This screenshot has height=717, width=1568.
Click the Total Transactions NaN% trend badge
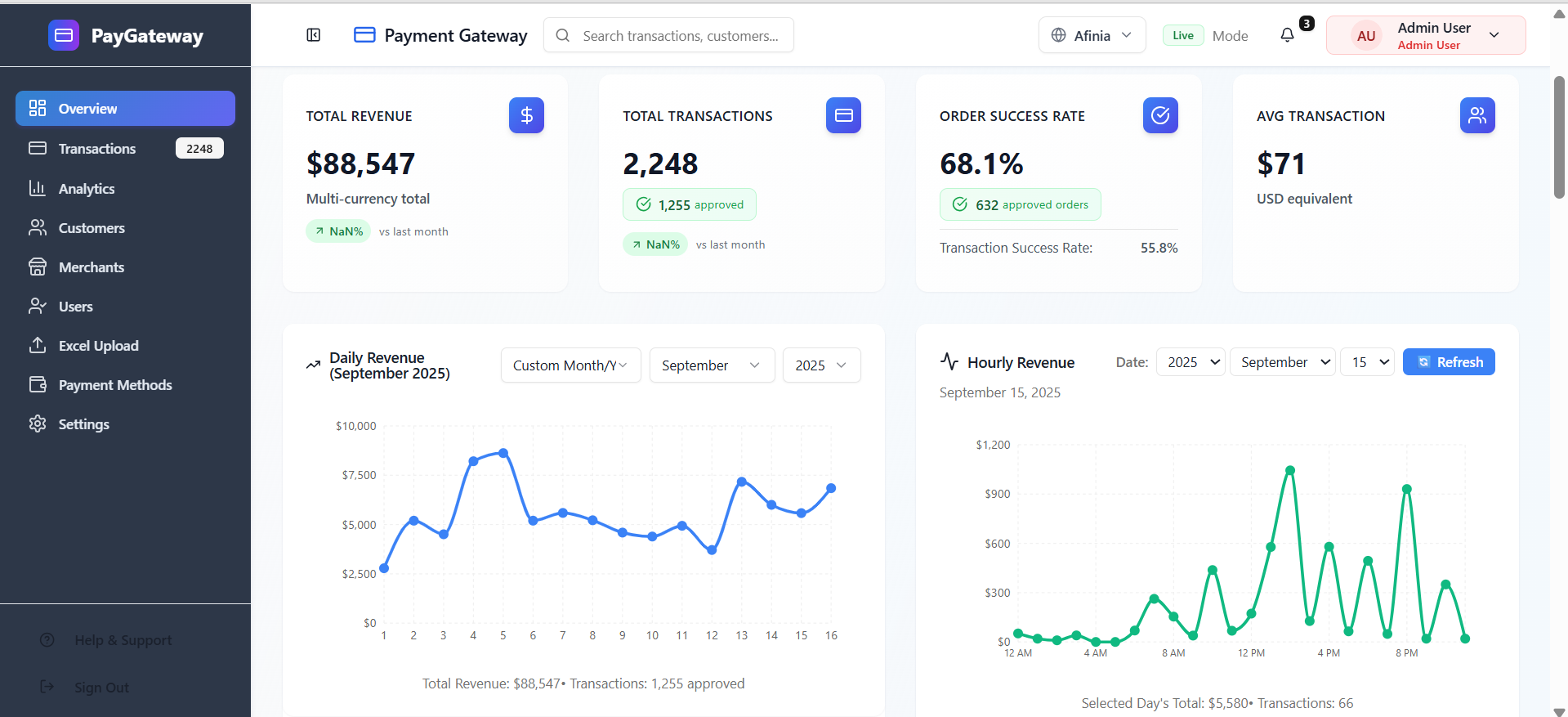(x=655, y=244)
